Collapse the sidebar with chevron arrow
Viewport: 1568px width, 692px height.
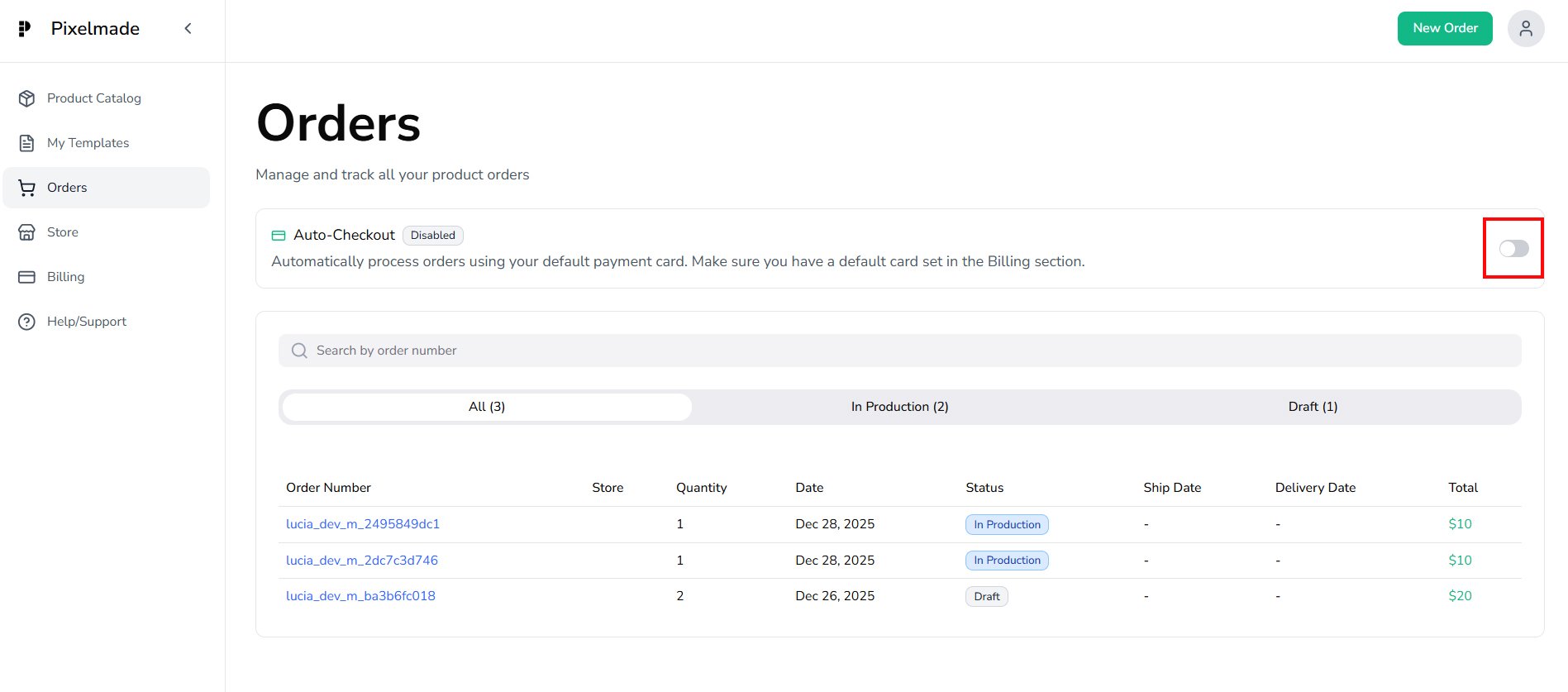click(188, 29)
